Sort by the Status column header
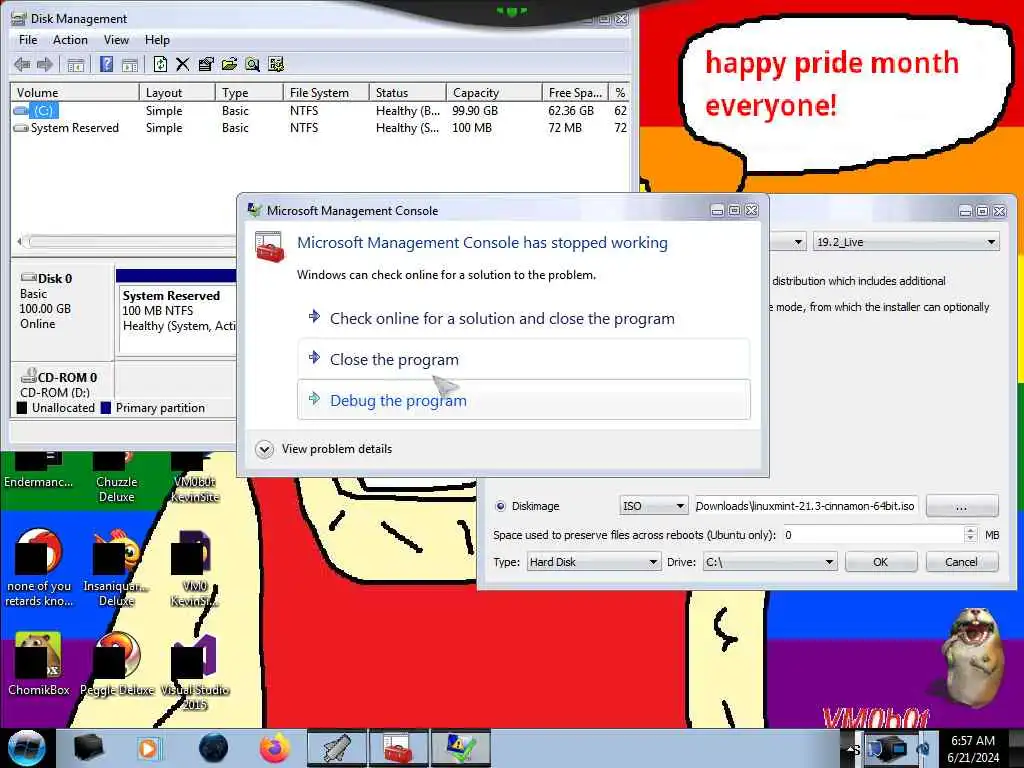The width and height of the screenshot is (1024, 768). (408, 93)
